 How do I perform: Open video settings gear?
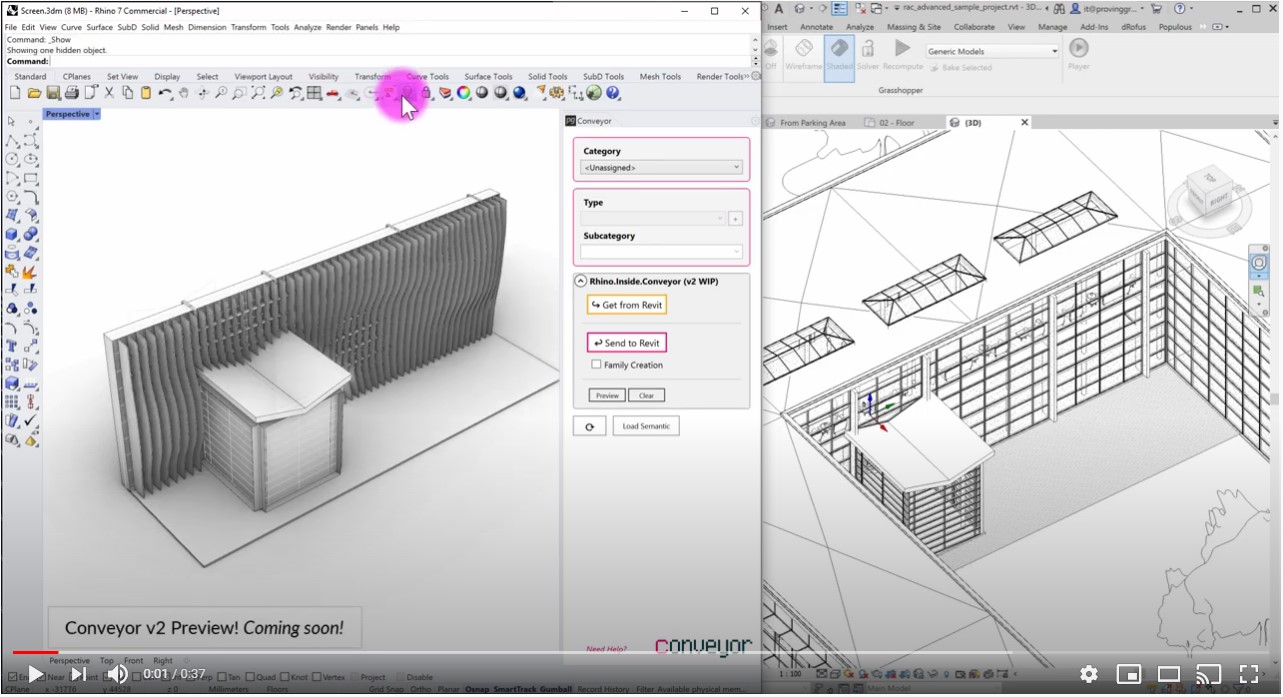point(1089,674)
